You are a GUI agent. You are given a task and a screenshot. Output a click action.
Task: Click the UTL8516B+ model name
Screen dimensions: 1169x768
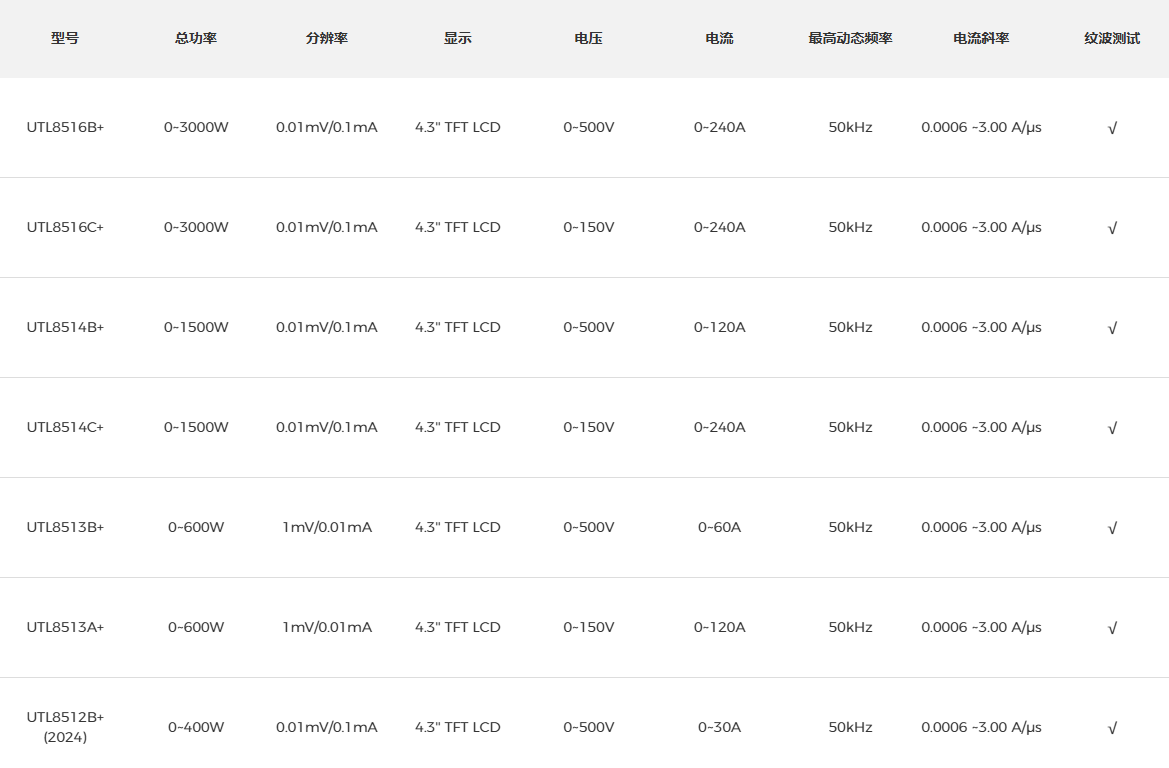coord(65,128)
